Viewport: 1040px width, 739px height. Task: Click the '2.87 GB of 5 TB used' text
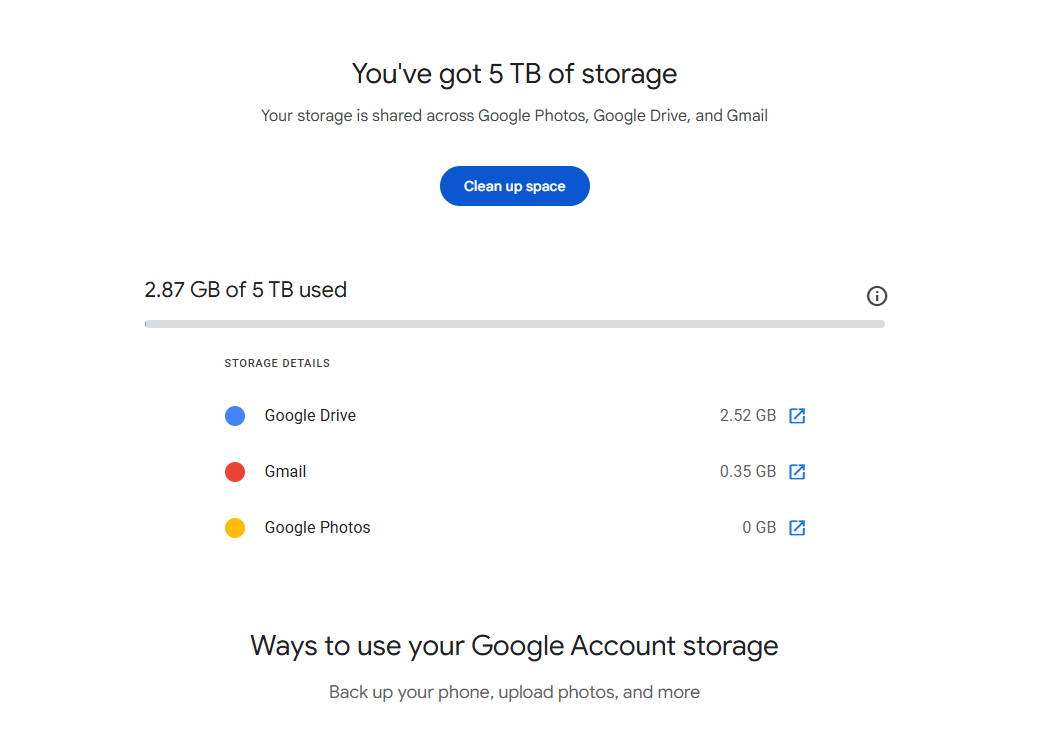[245, 290]
